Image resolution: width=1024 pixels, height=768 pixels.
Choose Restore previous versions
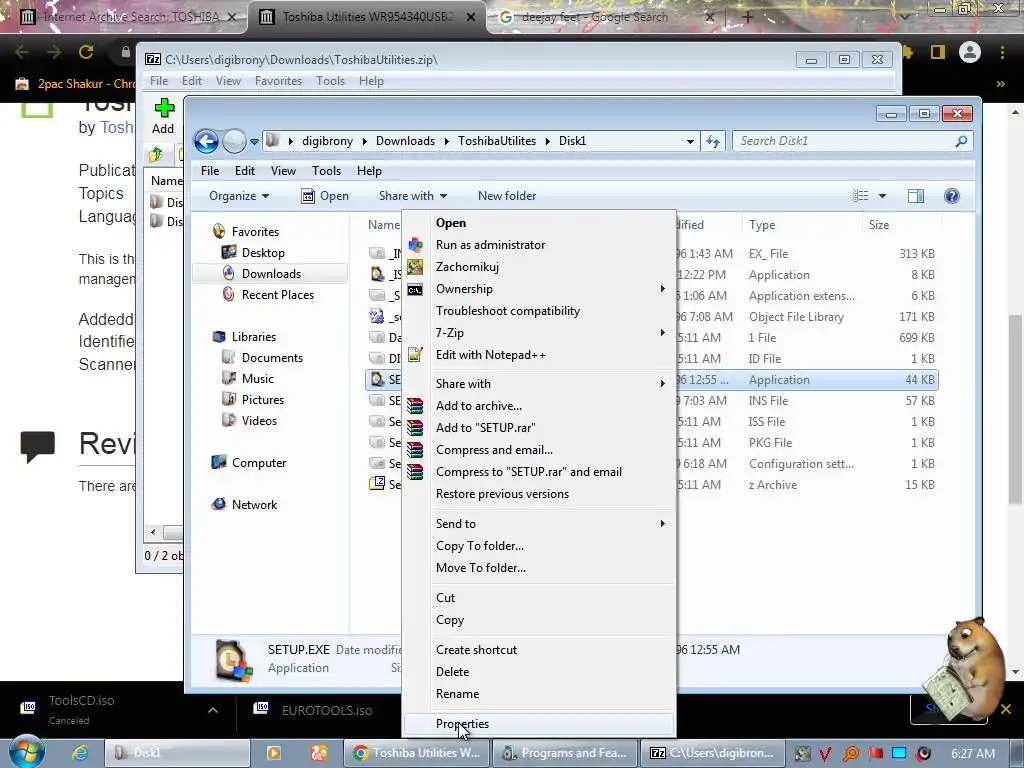tap(539, 494)
